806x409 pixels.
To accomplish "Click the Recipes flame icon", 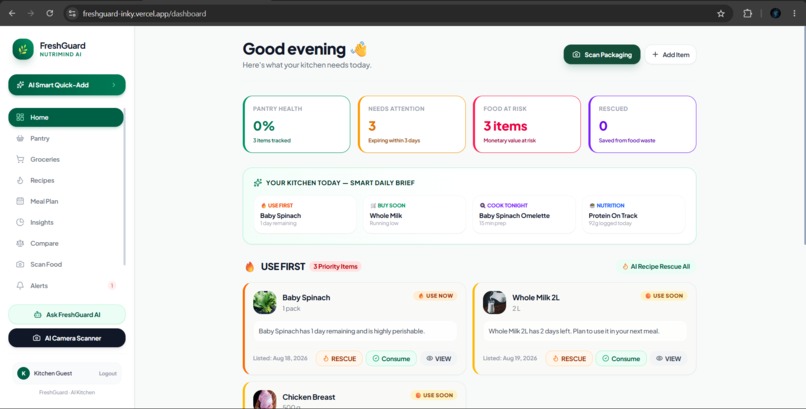I will click(20, 180).
